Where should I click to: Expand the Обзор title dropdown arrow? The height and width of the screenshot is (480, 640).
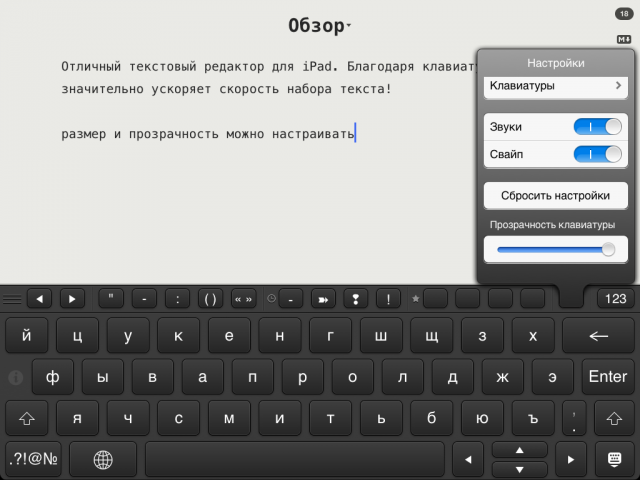(349, 26)
